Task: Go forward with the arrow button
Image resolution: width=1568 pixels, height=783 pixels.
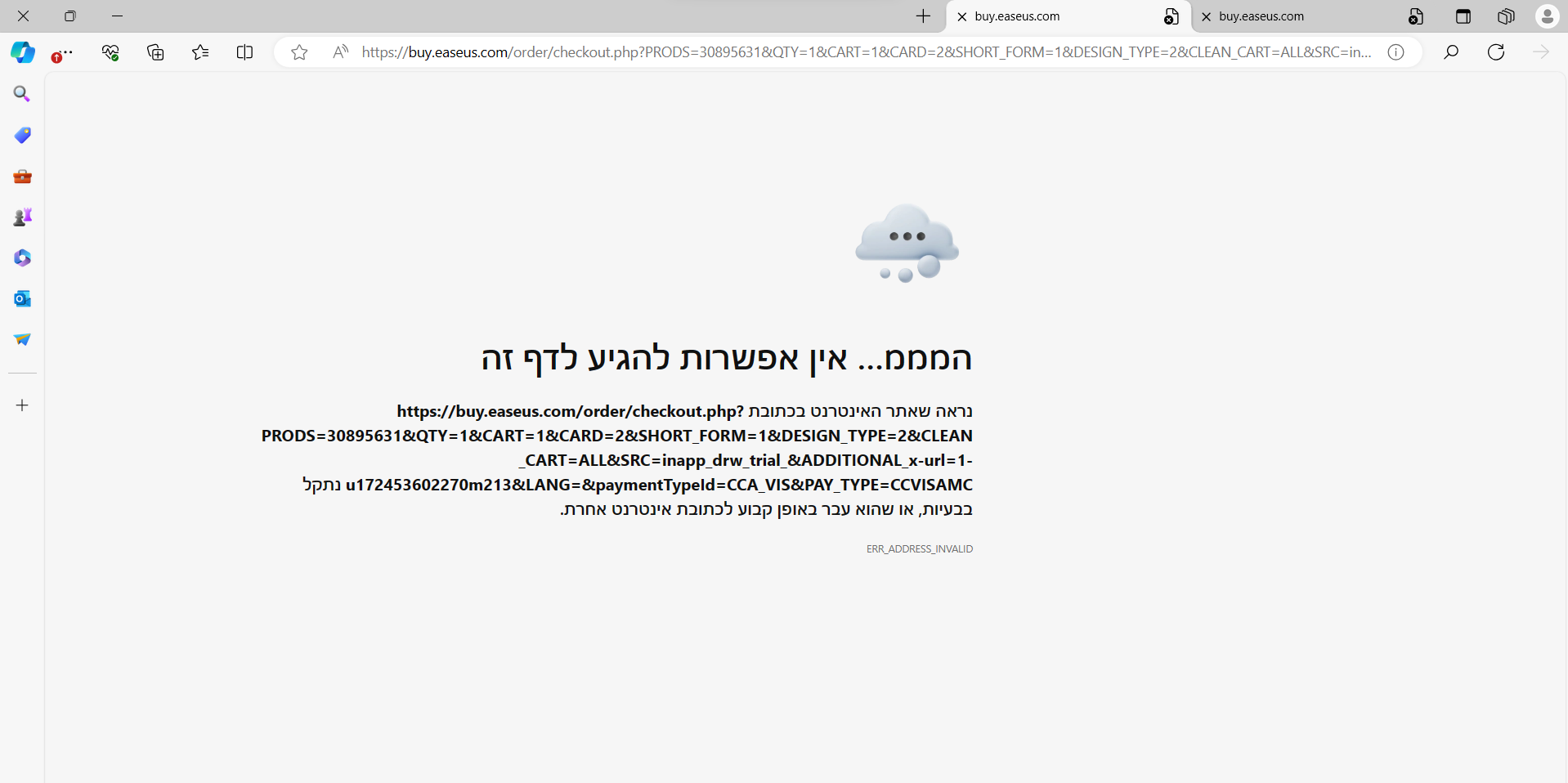Action: click(1541, 52)
